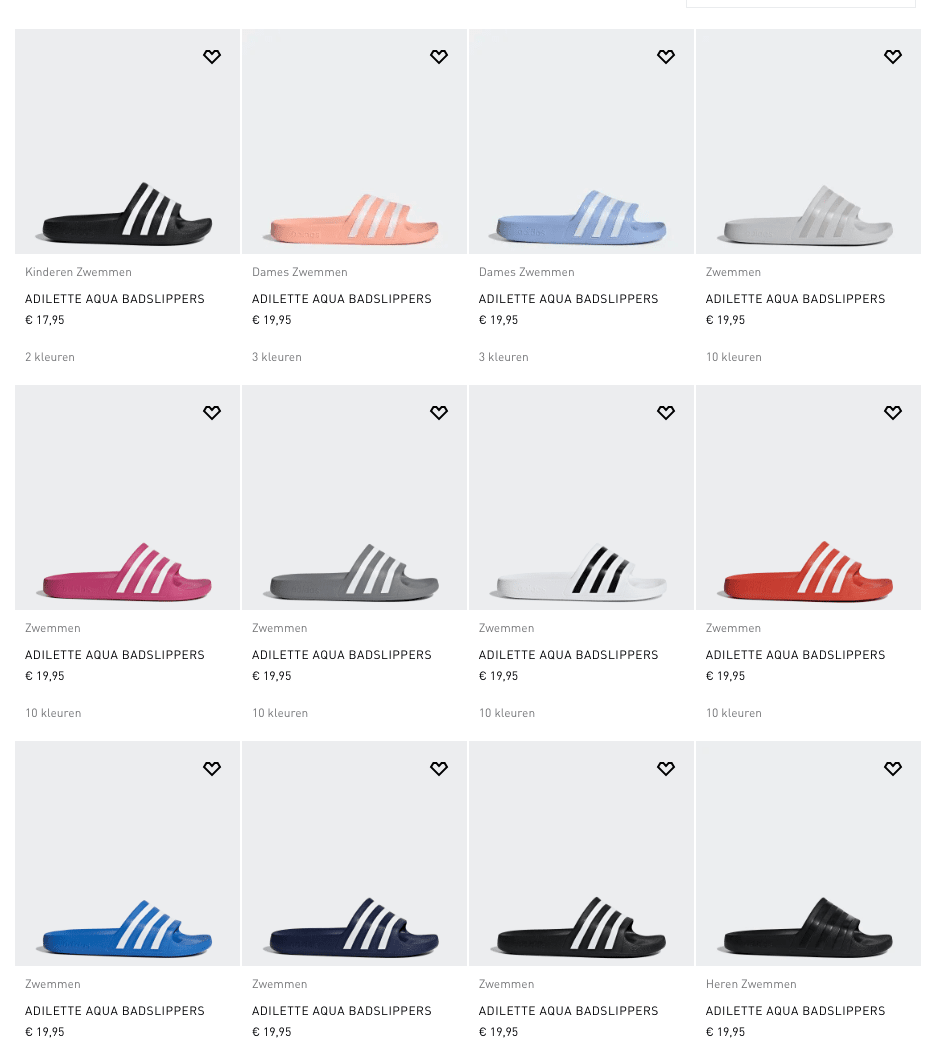Click heart icon on light blue slipper
Screen dimensions: 931x1058
coord(666,57)
